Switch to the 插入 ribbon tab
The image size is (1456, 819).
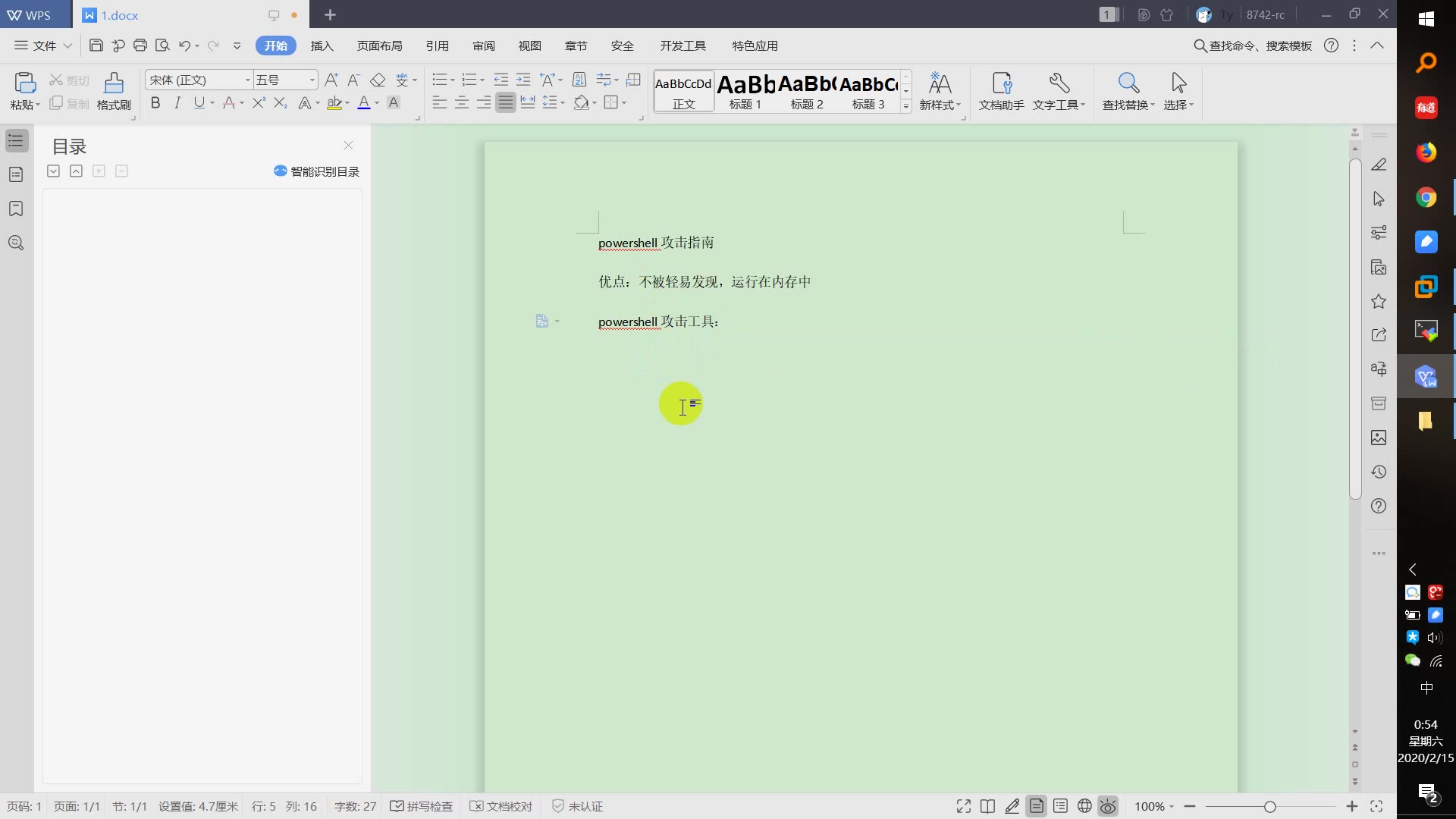pos(322,45)
